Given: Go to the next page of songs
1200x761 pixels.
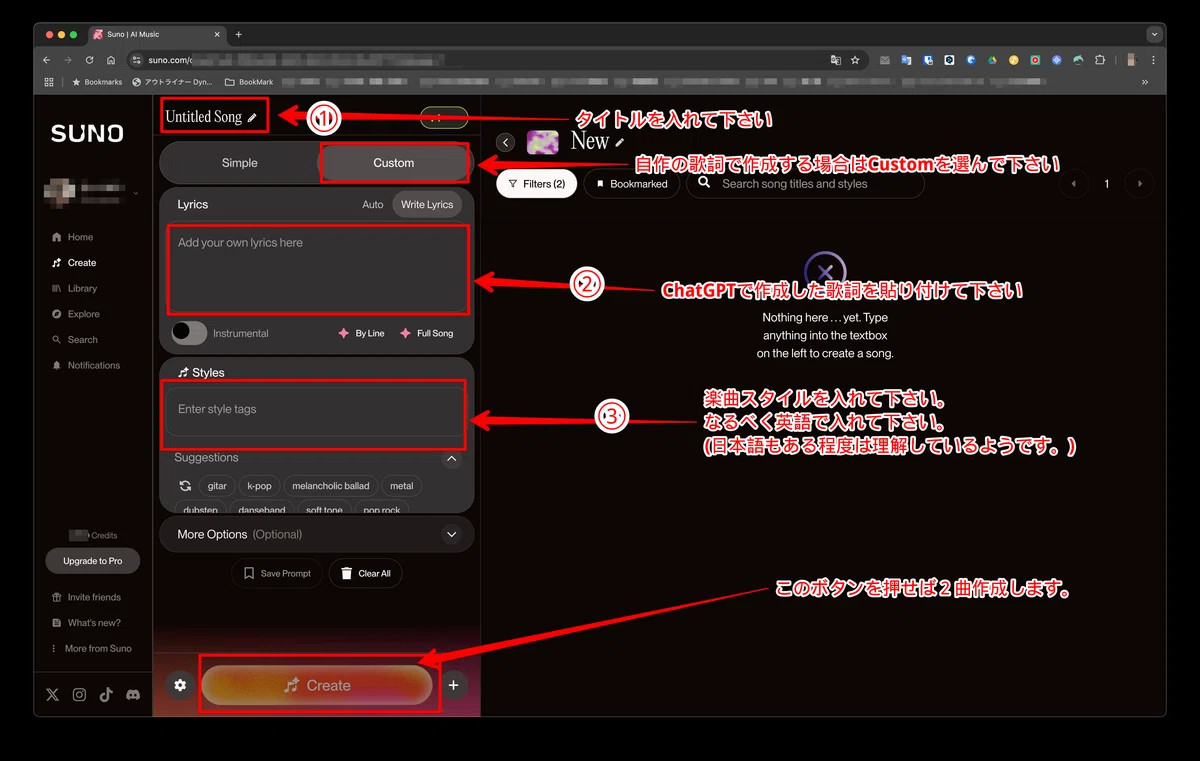Looking at the screenshot, I should pos(1139,184).
